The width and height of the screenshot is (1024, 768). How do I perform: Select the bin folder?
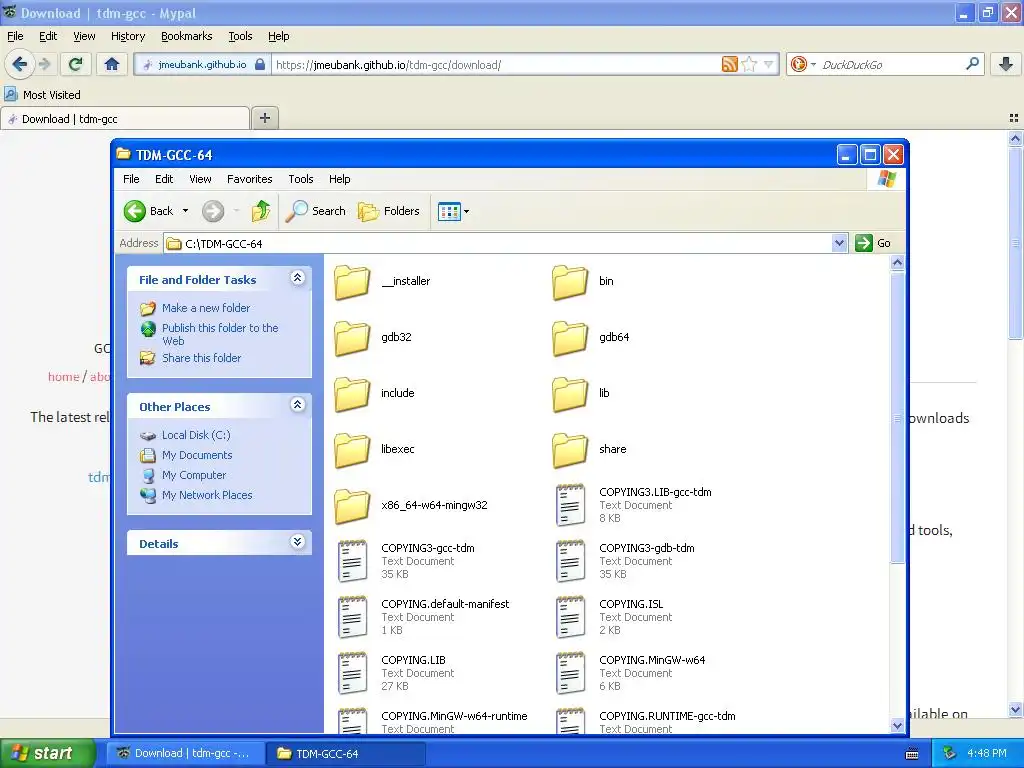click(x=583, y=281)
